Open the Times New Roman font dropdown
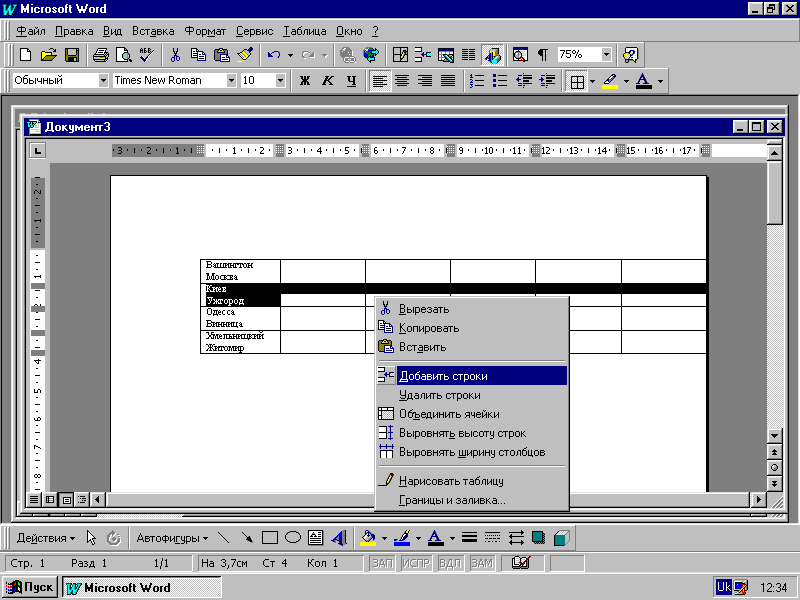Viewport: 800px width, 600px height. click(231, 81)
